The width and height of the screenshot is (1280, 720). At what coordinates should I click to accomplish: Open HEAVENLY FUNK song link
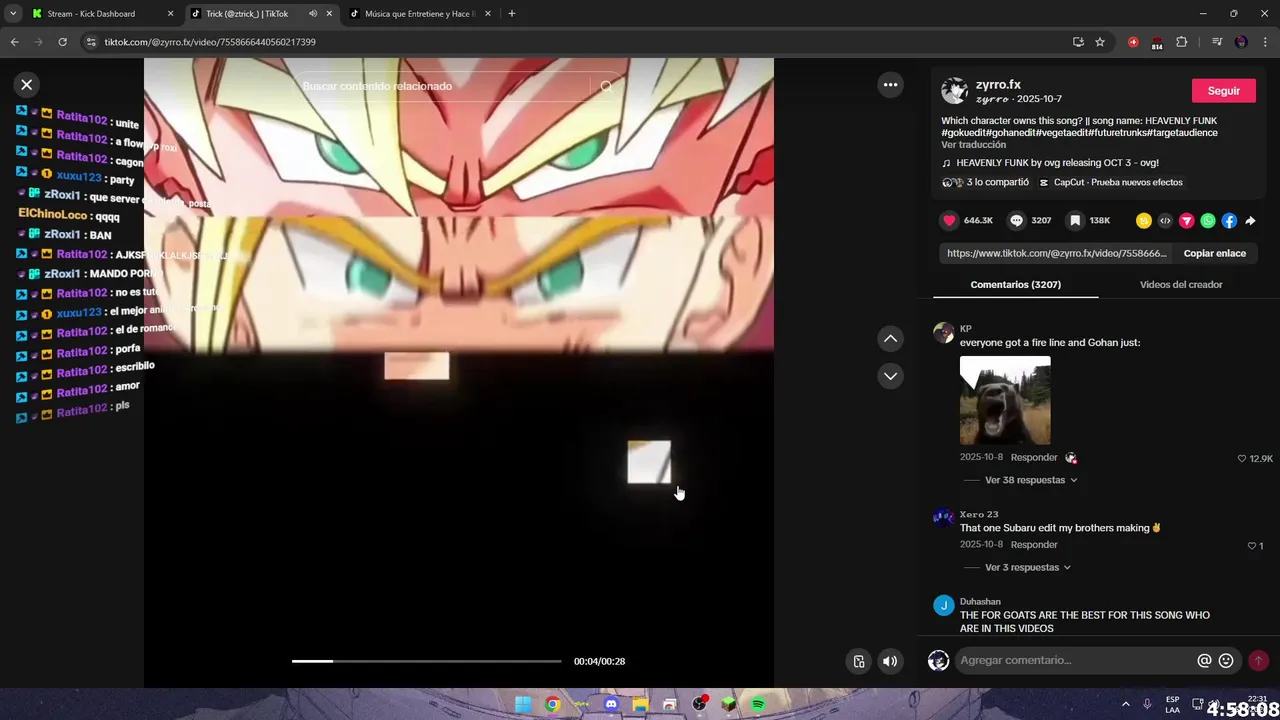1050,163
